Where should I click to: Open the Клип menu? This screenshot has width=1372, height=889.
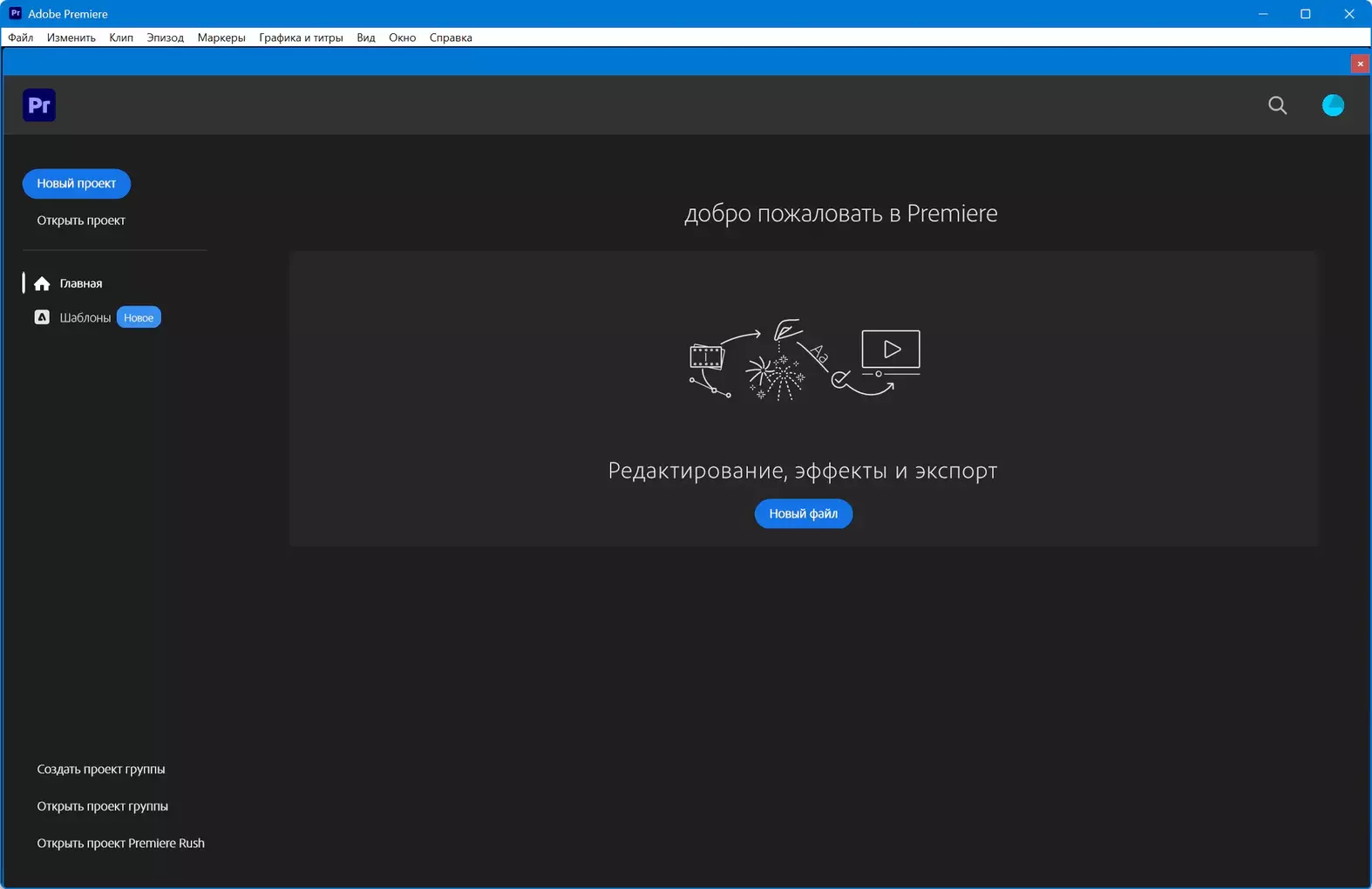(x=121, y=37)
